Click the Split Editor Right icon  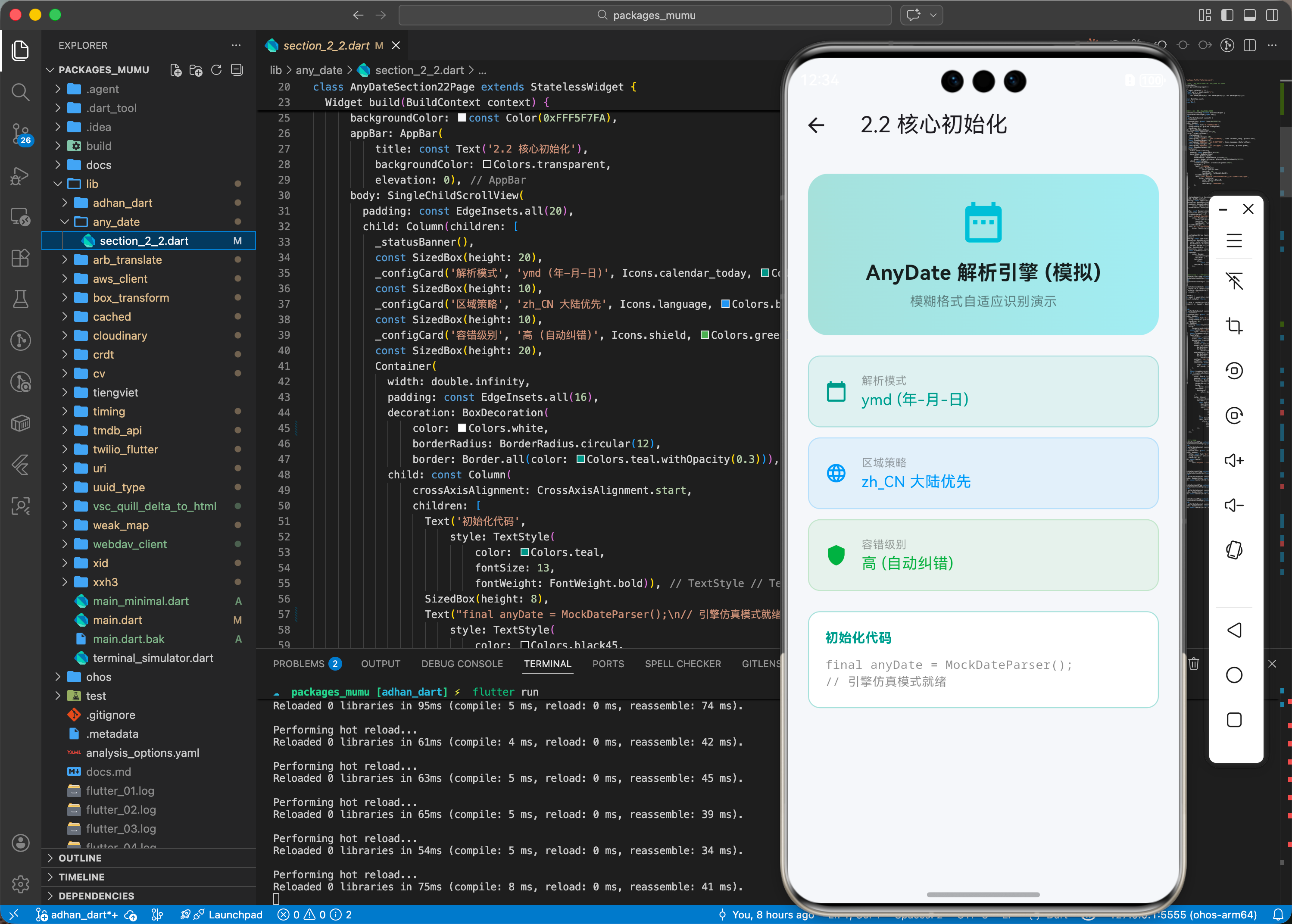[x=1250, y=46]
